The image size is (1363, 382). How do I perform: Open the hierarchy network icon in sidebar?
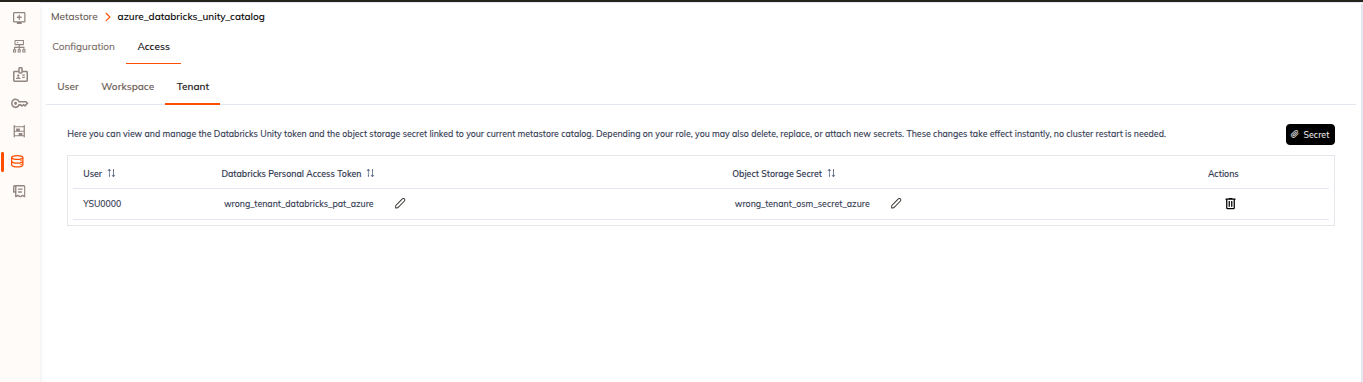tap(19, 46)
